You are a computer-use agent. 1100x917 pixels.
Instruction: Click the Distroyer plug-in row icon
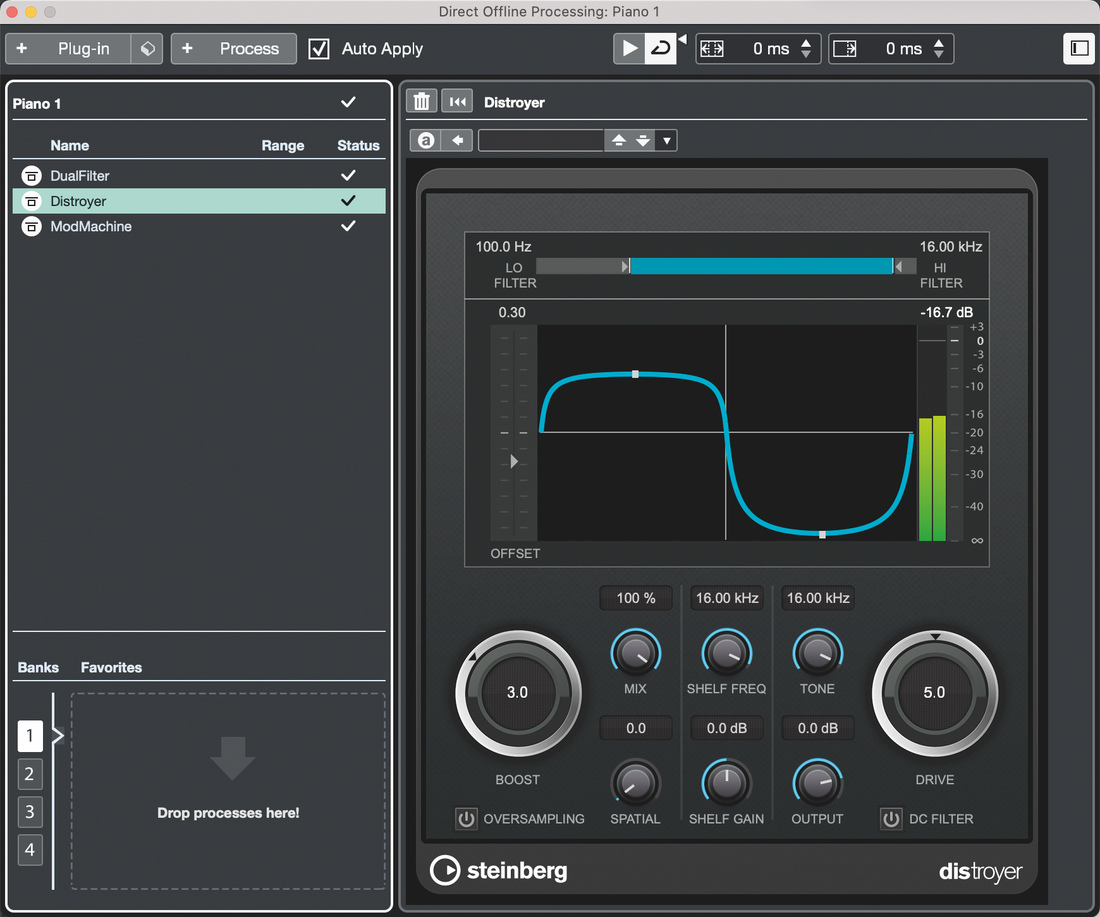pos(31,201)
